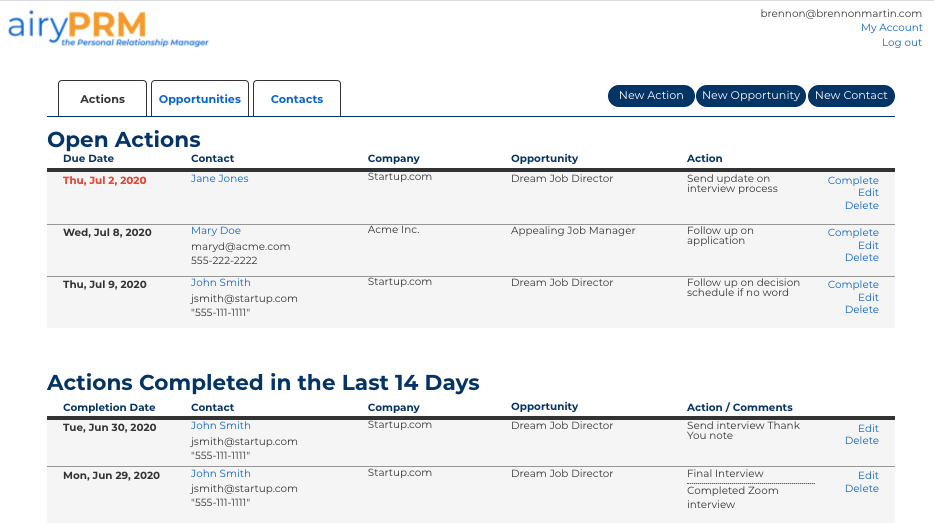Image resolution: width=934 pixels, height=523 pixels.
Task: Select the Actions tab
Action: pos(103,99)
